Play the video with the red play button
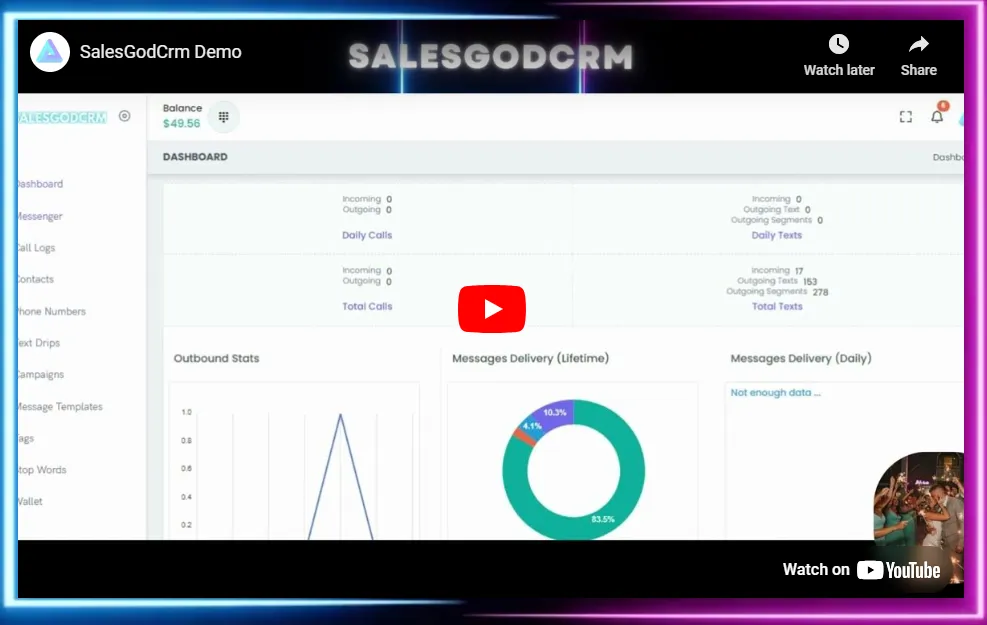Image resolution: width=987 pixels, height=625 pixels. click(491, 308)
